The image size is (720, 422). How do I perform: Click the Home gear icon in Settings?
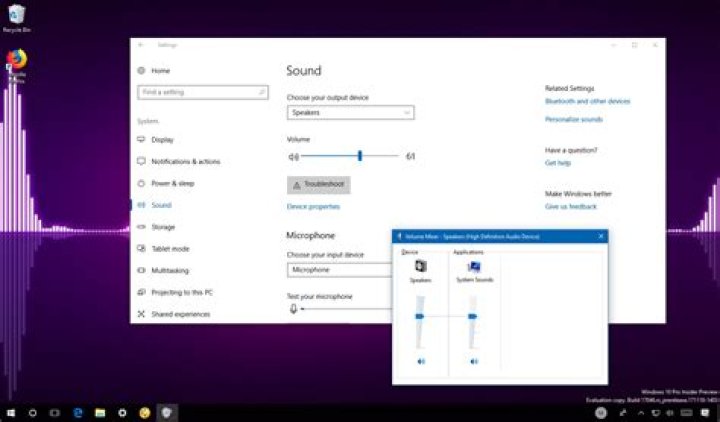coord(141,70)
